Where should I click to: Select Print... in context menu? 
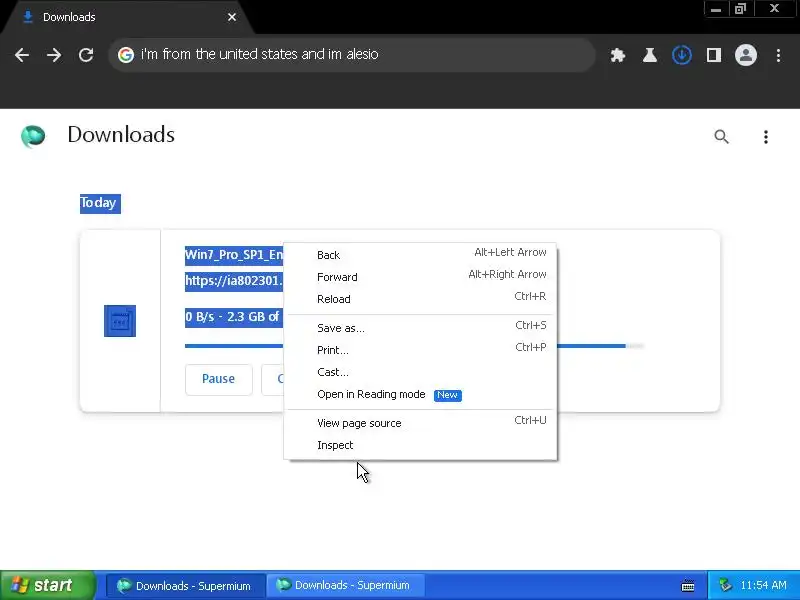420,349
